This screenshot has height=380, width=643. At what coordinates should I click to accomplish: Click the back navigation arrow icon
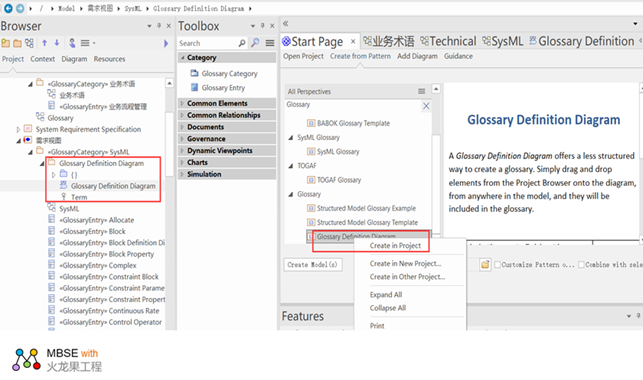(x=8, y=8)
